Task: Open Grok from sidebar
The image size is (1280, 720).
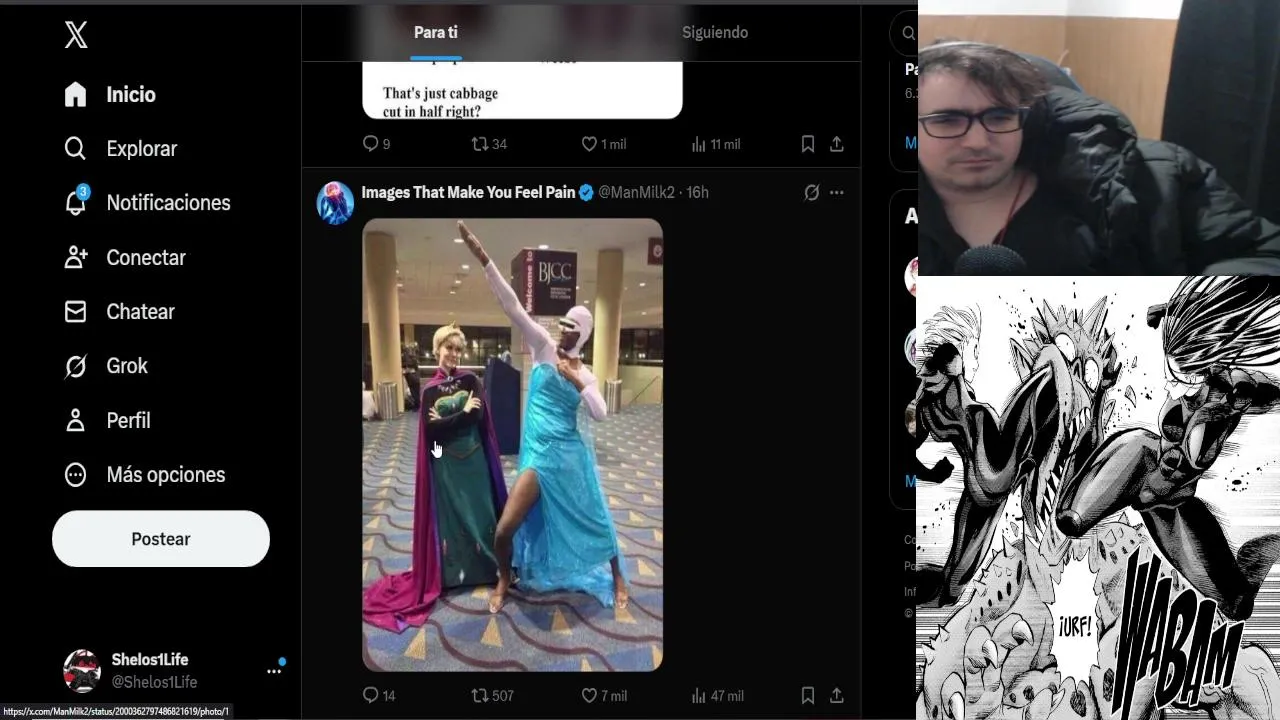Action: (106, 366)
